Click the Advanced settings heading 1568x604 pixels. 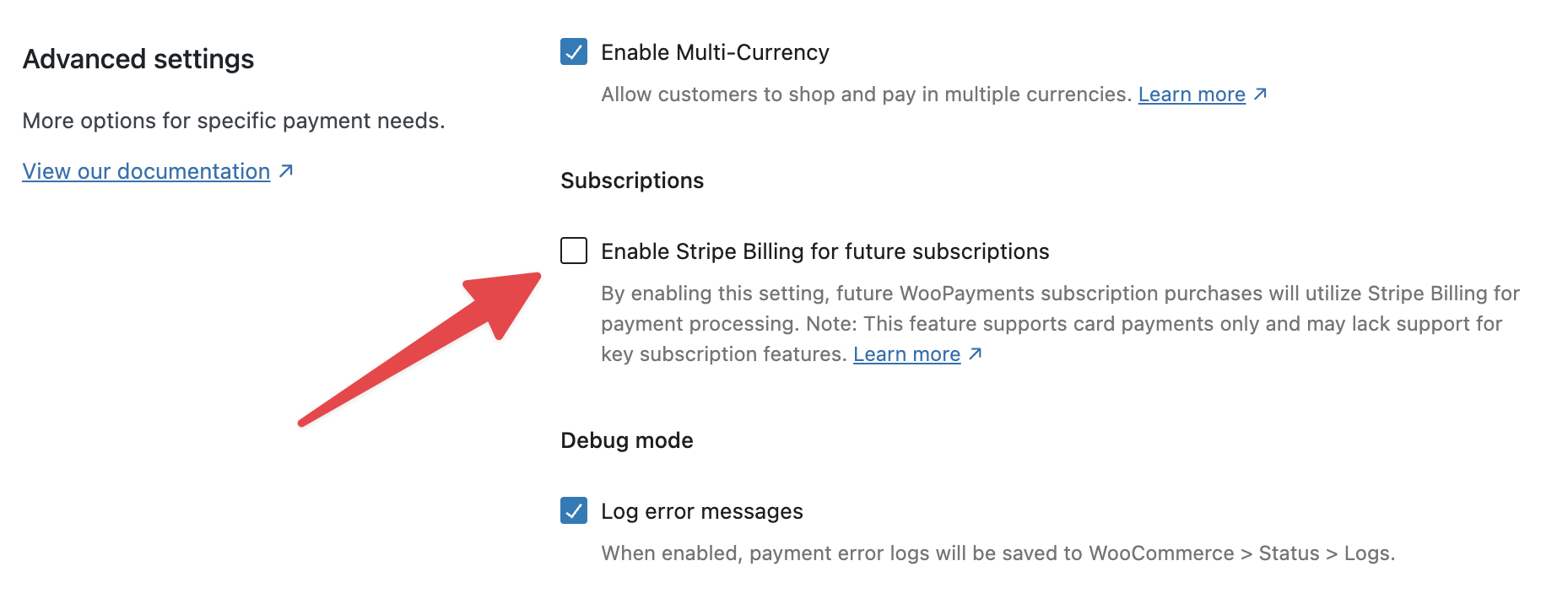[x=138, y=59]
